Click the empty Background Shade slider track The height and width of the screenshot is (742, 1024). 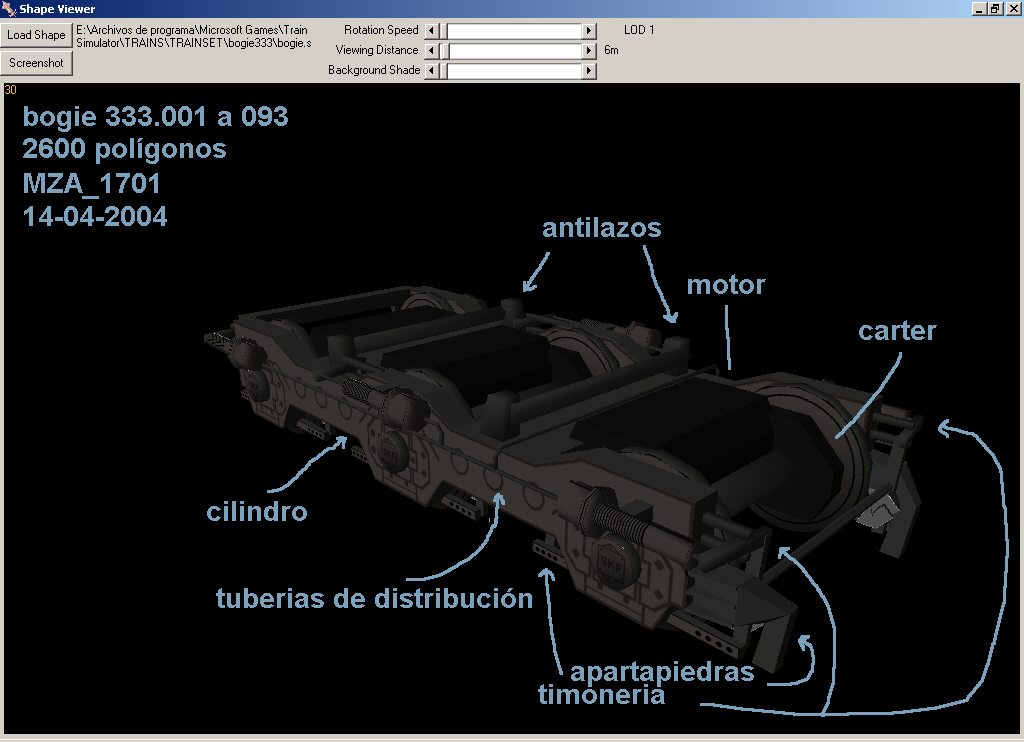515,71
